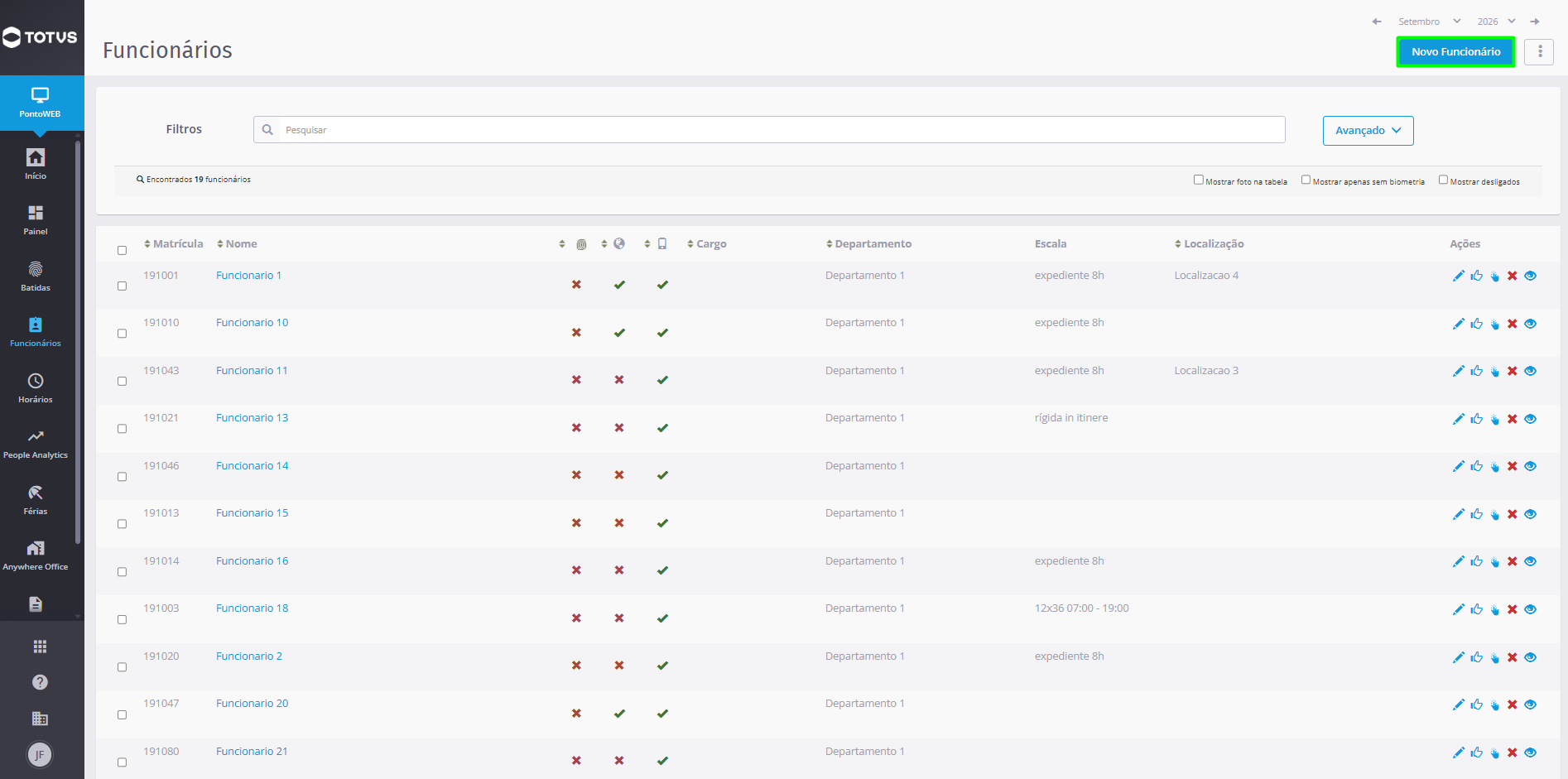Screen dimensions: 1568x779
Task: Select the PontoWEB module in sidebar
Action: [41, 103]
